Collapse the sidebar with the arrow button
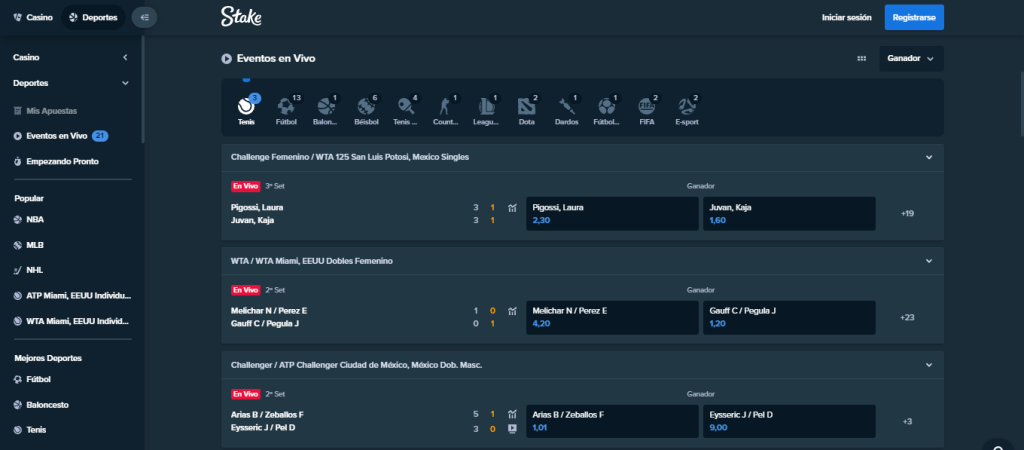 [144, 18]
